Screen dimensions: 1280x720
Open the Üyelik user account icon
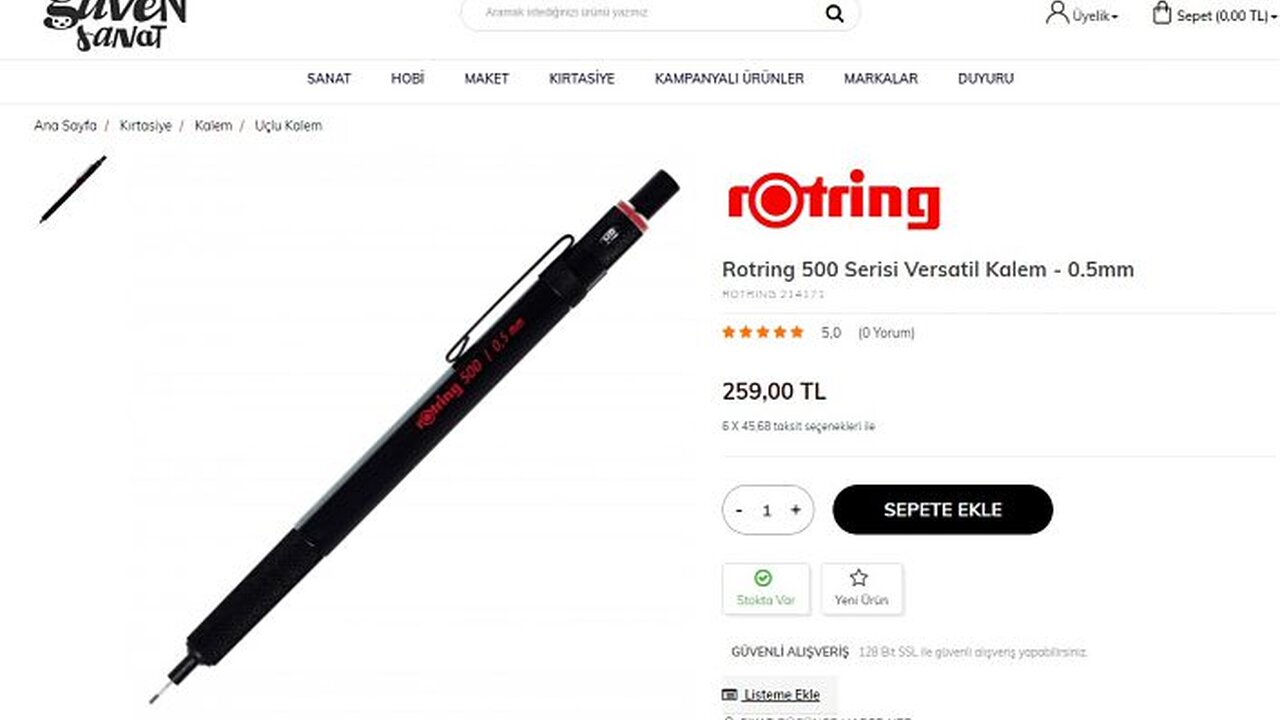tap(1057, 13)
